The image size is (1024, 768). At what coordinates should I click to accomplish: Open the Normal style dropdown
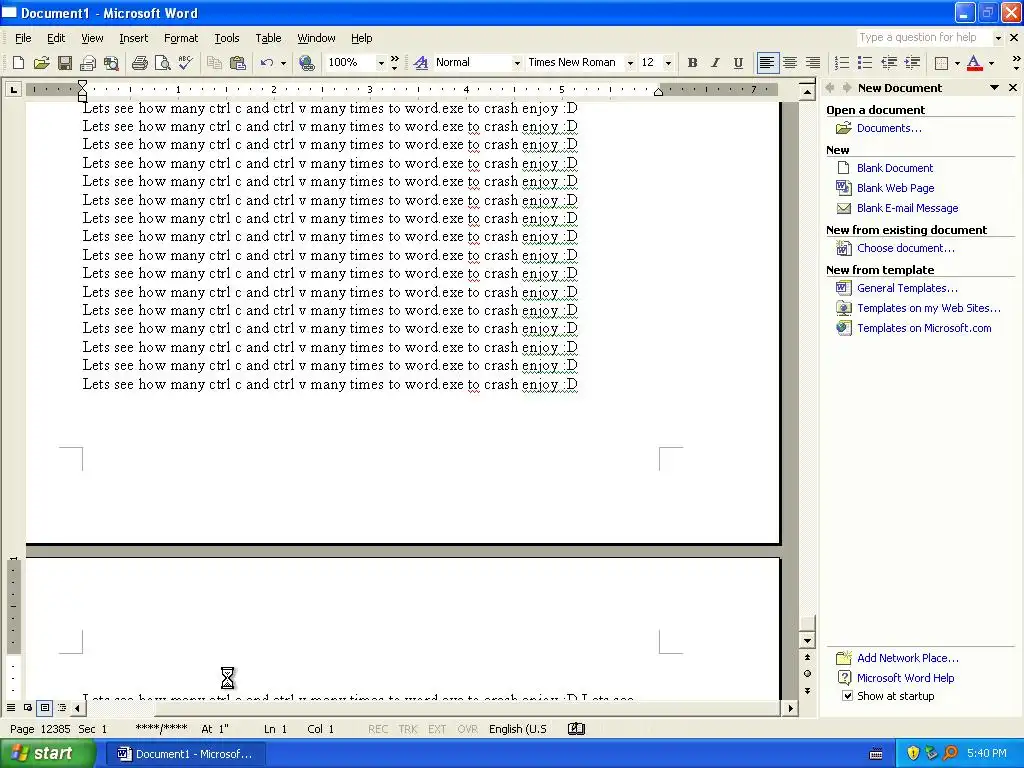pyautogui.click(x=517, y=63)
